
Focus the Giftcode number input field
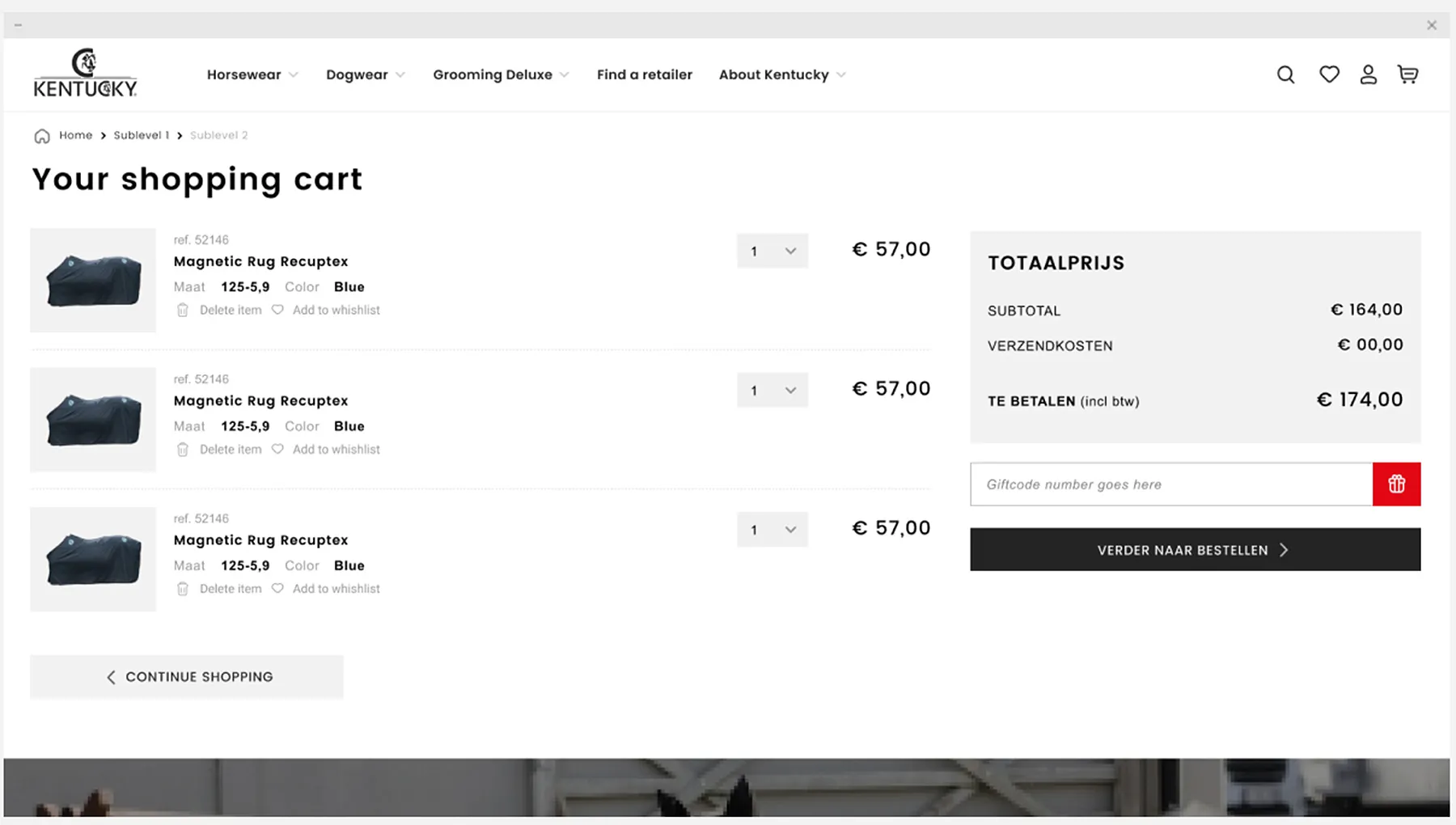[1171, 484]
